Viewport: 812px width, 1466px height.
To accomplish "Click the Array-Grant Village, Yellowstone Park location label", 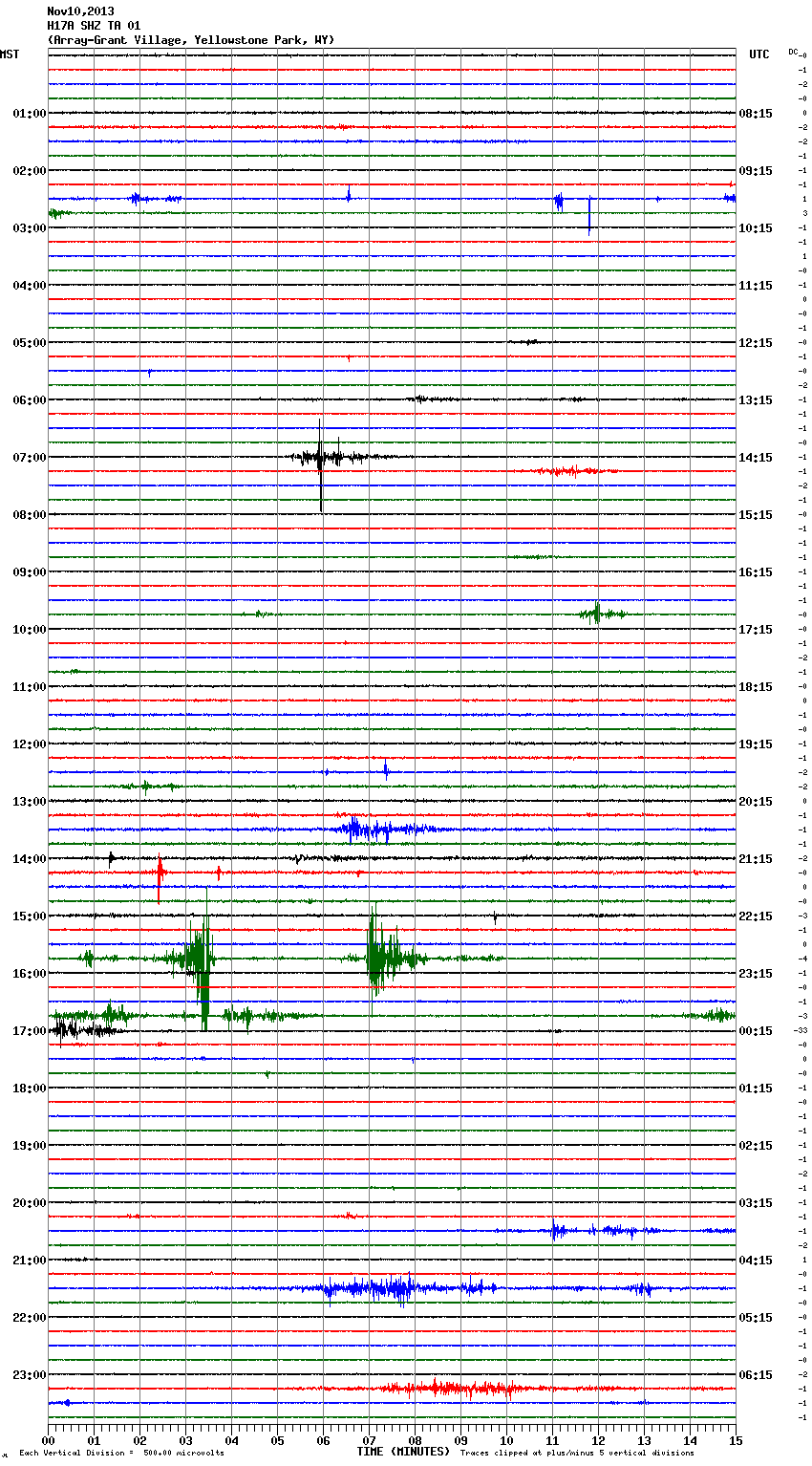I will pyautogui.click(x=191, y=40).
